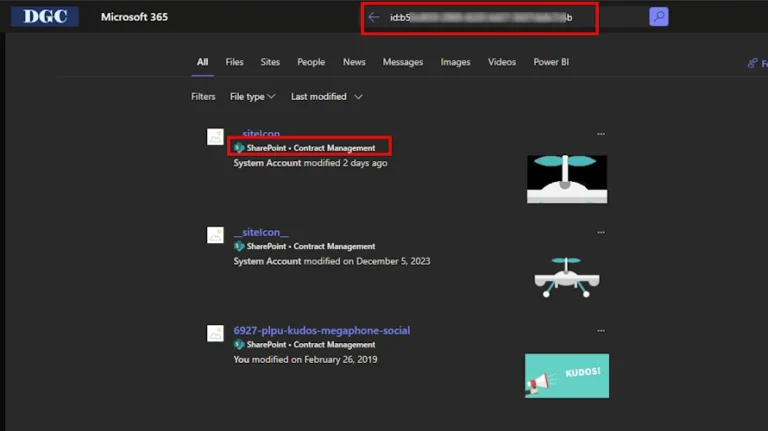The height and width of the screenshot is (431, 768).
Task: Switch to the People tab
Action: tap(311, 62)
